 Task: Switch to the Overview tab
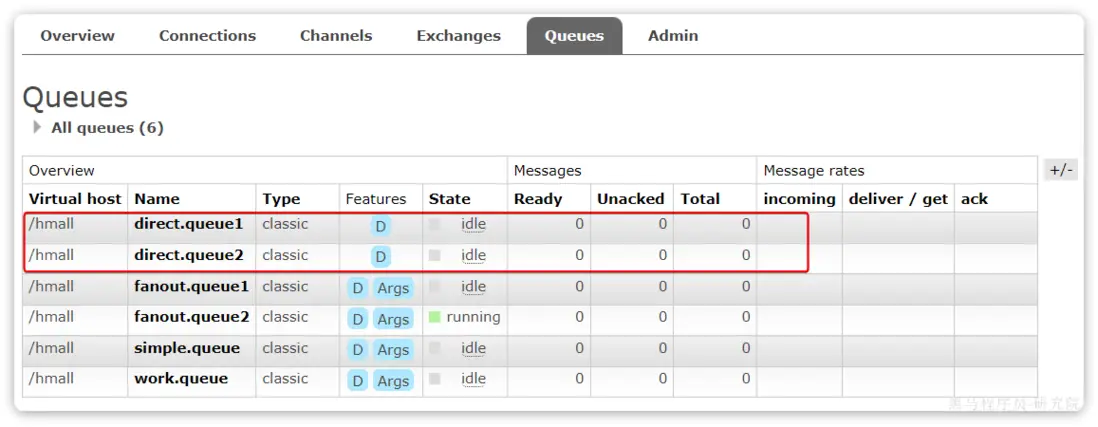pos(77,36)
